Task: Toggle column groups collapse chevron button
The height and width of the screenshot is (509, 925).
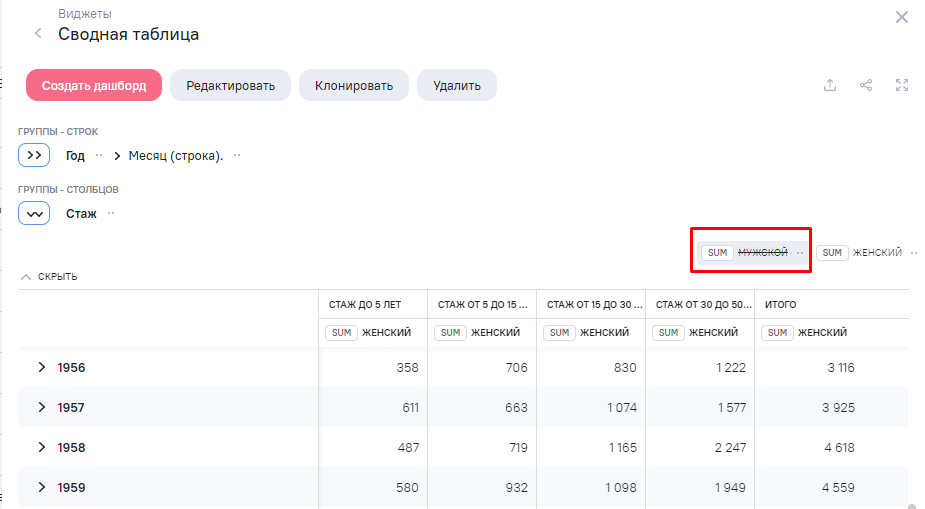Action: [x=34, y=213]
